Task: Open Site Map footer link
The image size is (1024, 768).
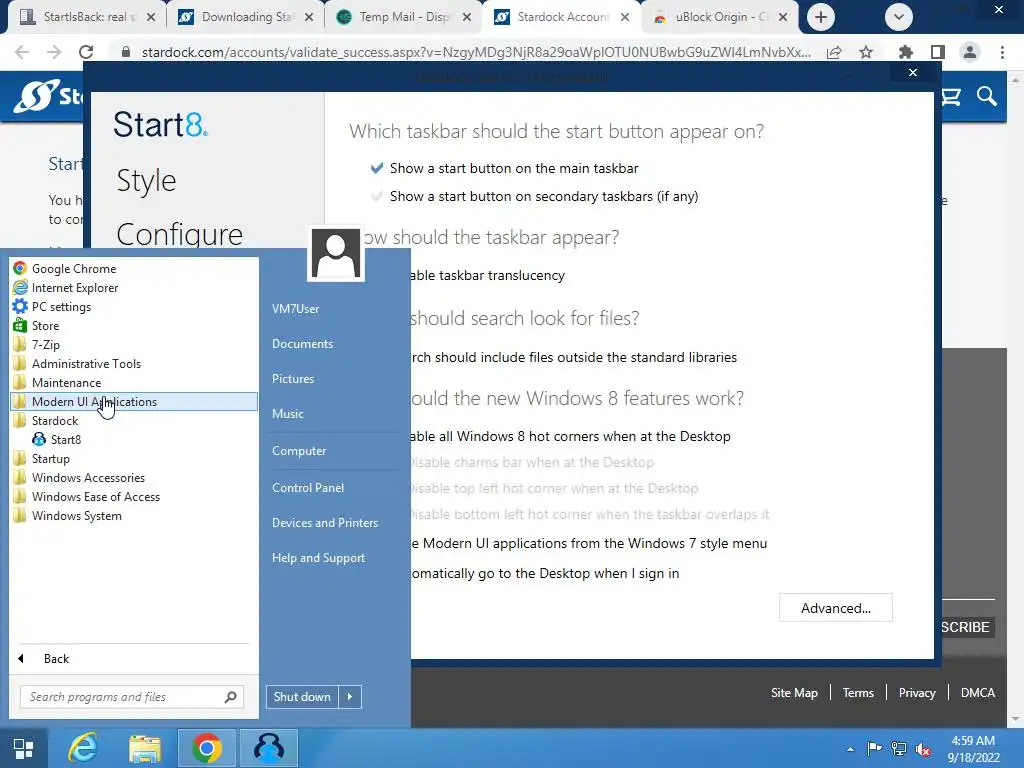Action: [794, 693]
